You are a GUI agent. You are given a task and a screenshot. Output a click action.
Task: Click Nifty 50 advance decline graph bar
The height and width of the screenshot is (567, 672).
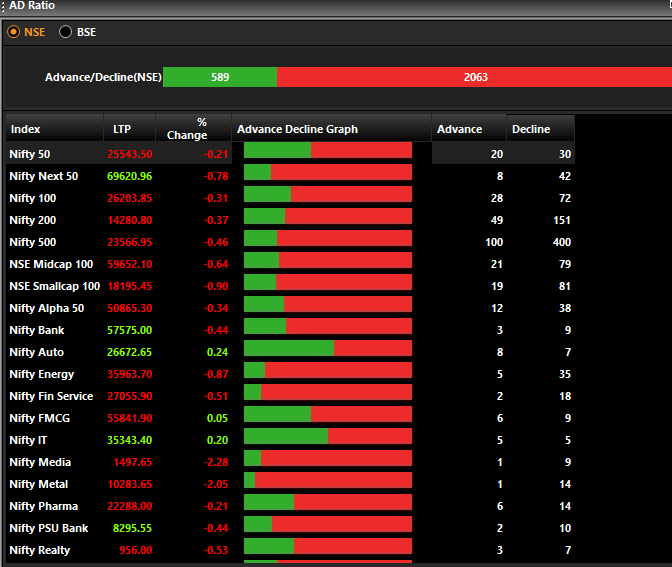(328, 150)
